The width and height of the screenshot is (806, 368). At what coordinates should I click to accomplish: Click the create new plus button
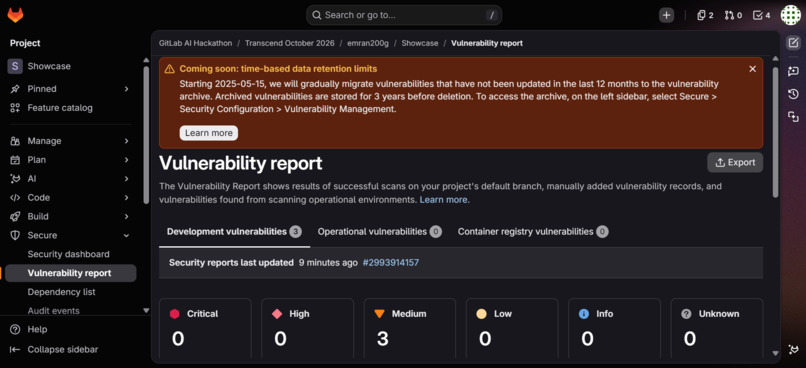(666, 15)
